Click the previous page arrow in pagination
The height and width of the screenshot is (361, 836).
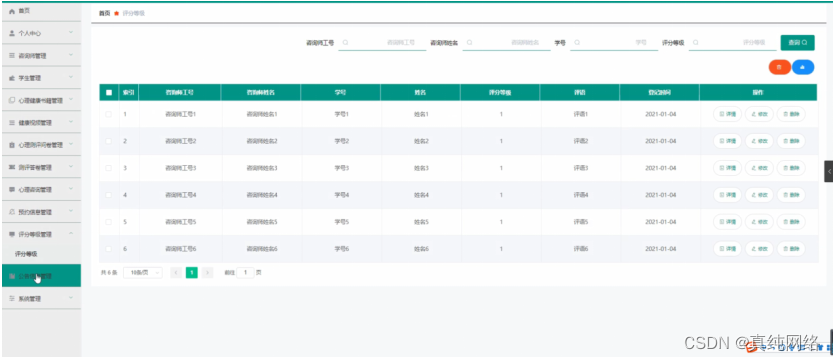176,272
